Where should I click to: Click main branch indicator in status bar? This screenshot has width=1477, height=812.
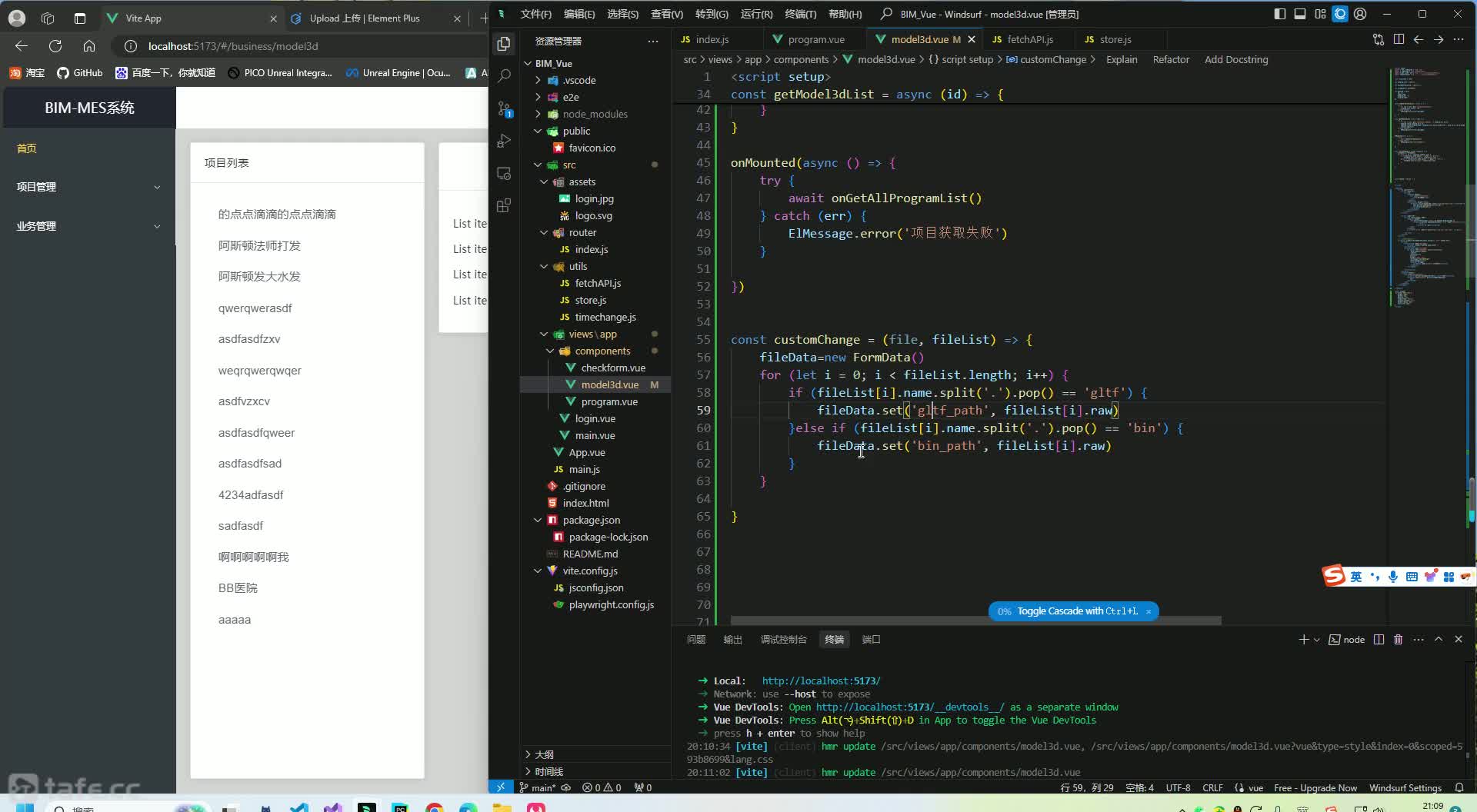(538, 787)
